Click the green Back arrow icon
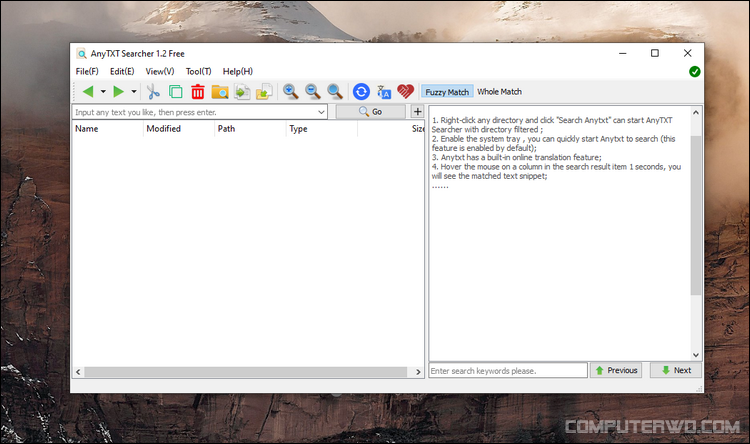The width and height of the screenshot is (750, 444). [88, 91]
